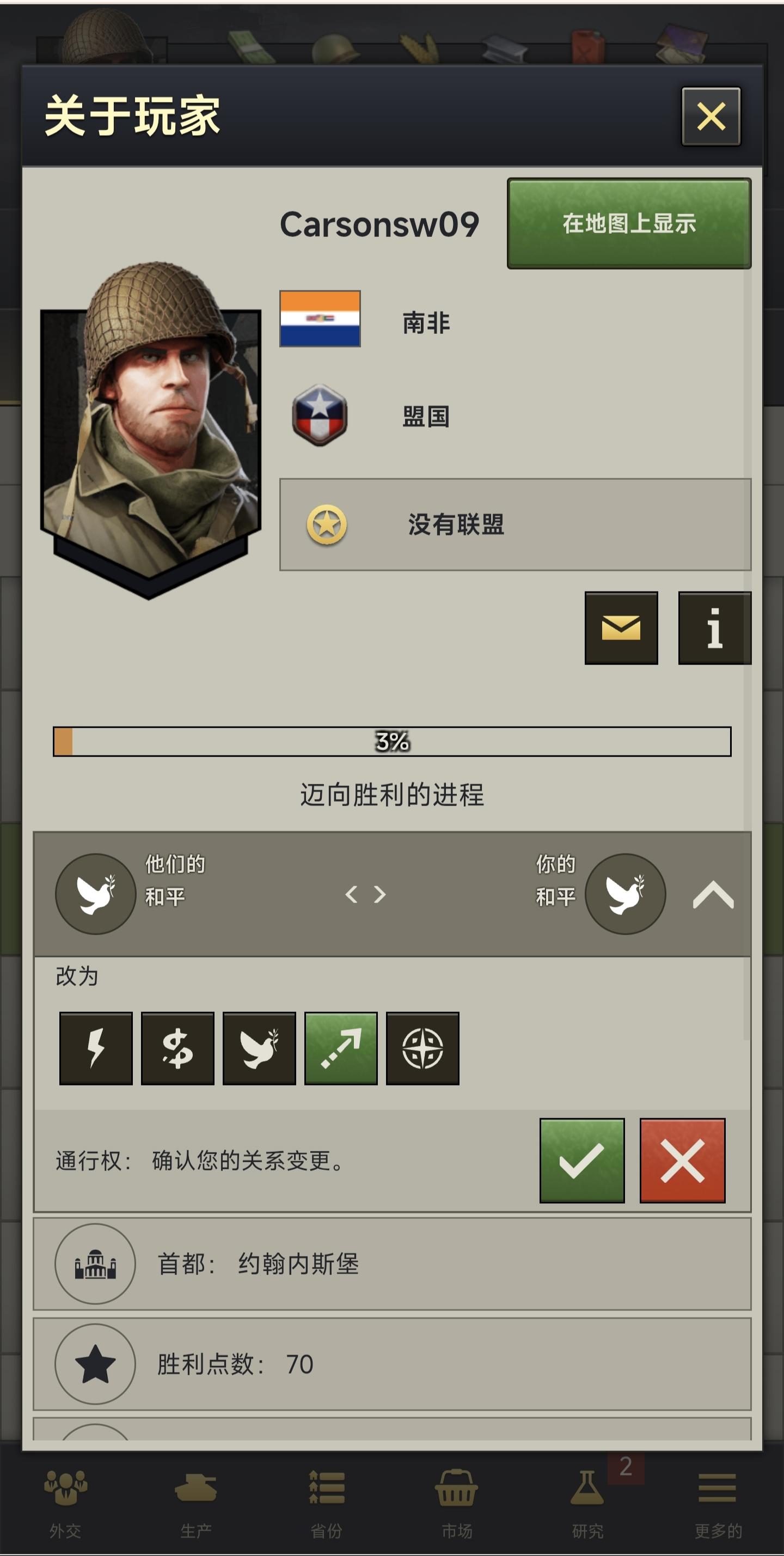Open the message envelope icon
This screenshot has width=784, height=1556.
coord(621,627)
